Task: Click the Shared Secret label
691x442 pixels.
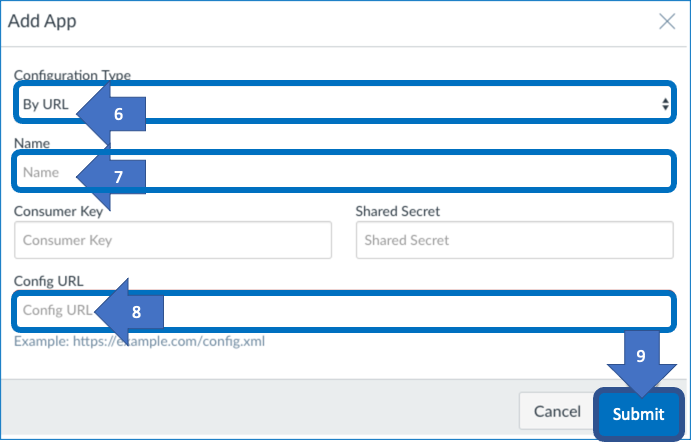Action: click(x=398, y=212)
